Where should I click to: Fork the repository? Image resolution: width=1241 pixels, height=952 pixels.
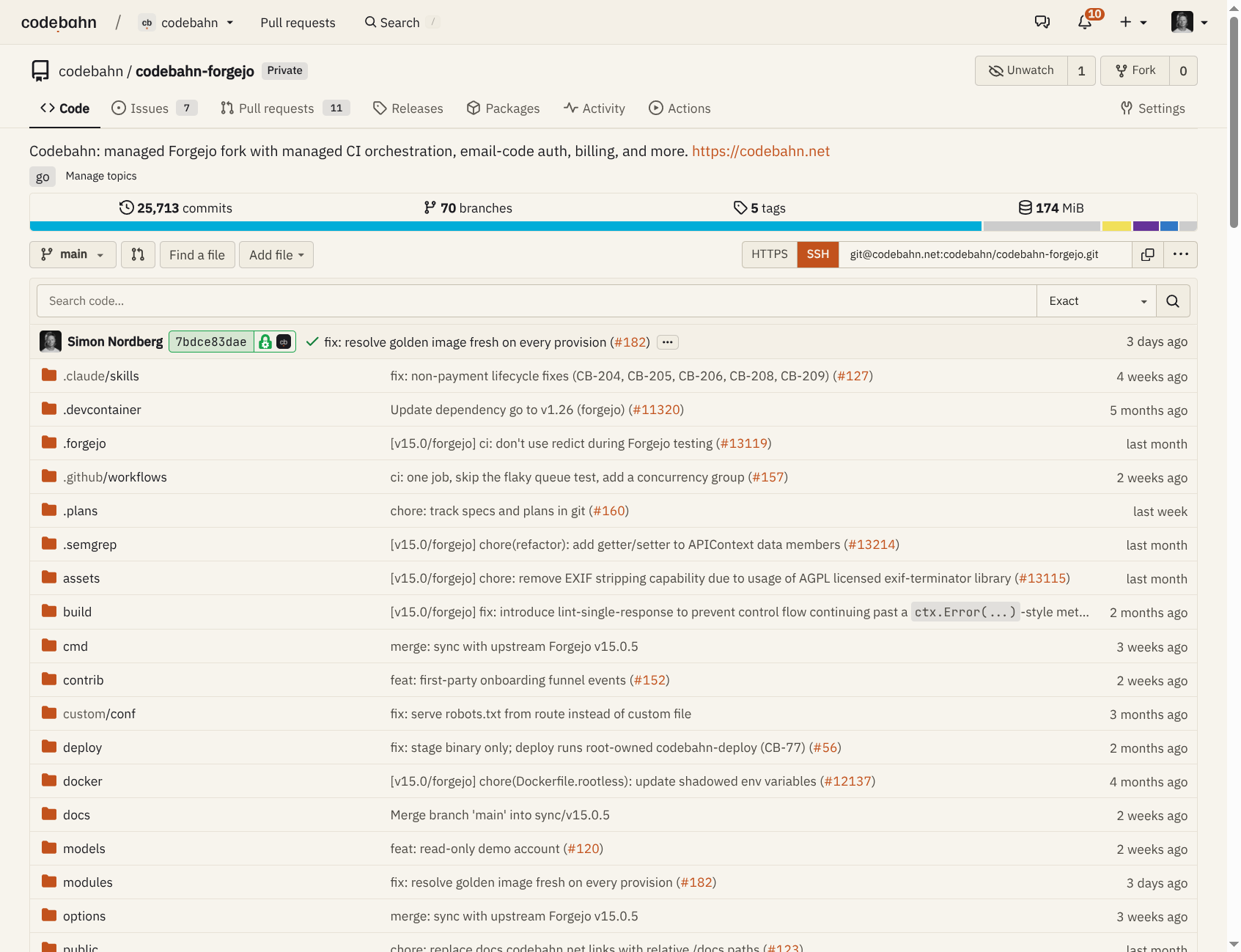(x=1135, y=70)
